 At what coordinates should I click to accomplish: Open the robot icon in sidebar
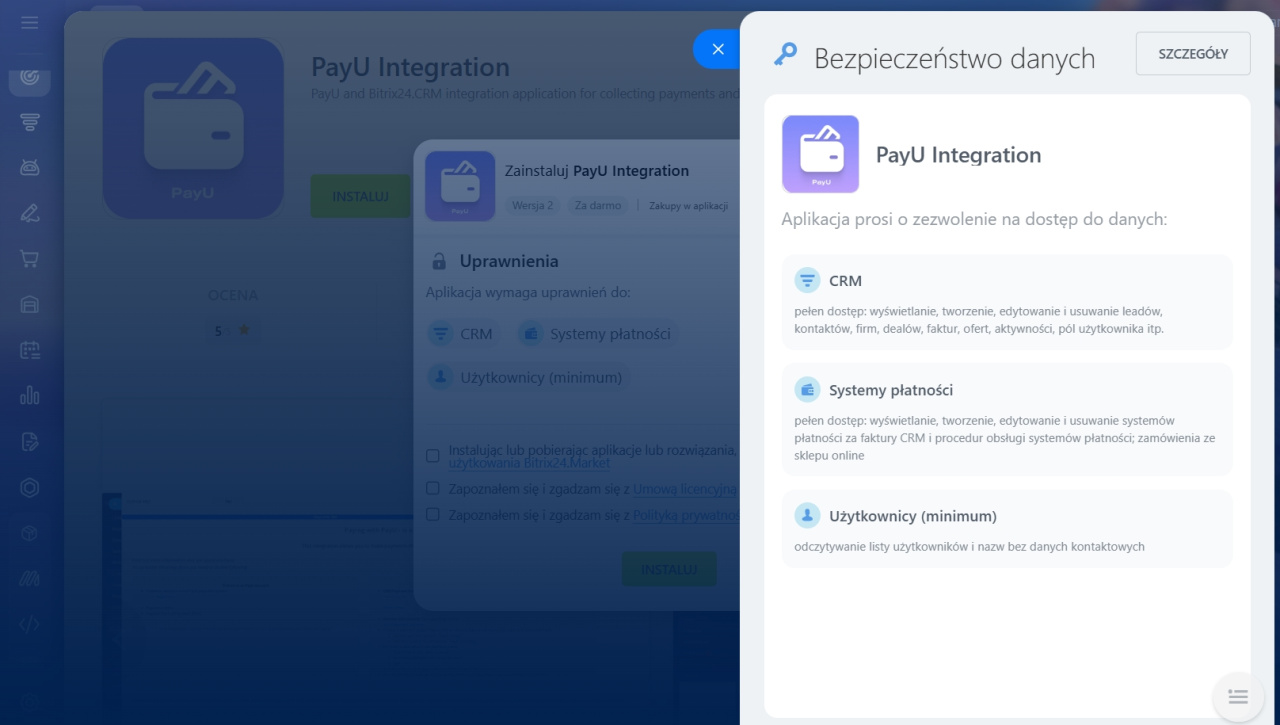pos(29,168)
